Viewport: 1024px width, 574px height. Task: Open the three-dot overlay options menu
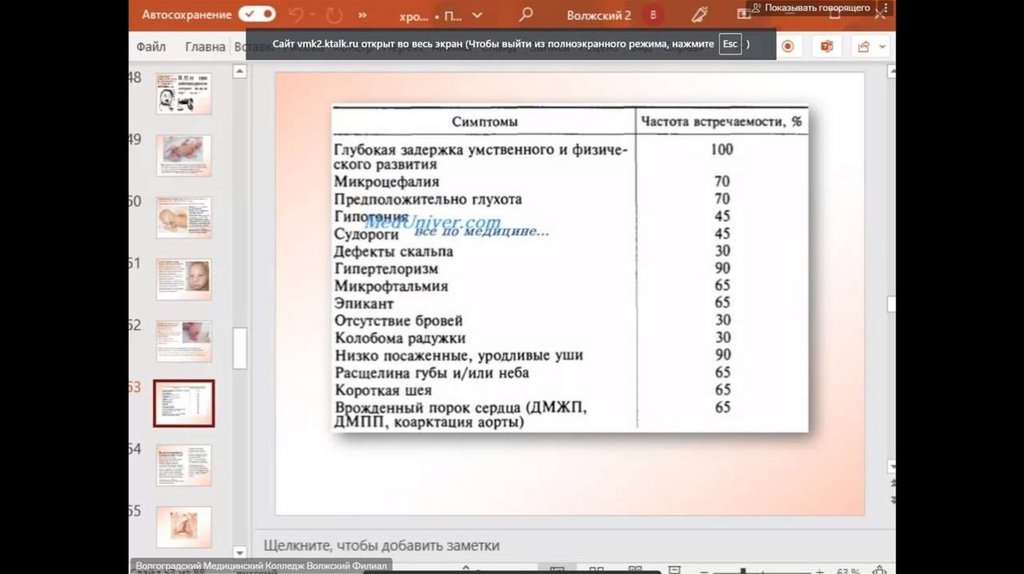[885, 8]
